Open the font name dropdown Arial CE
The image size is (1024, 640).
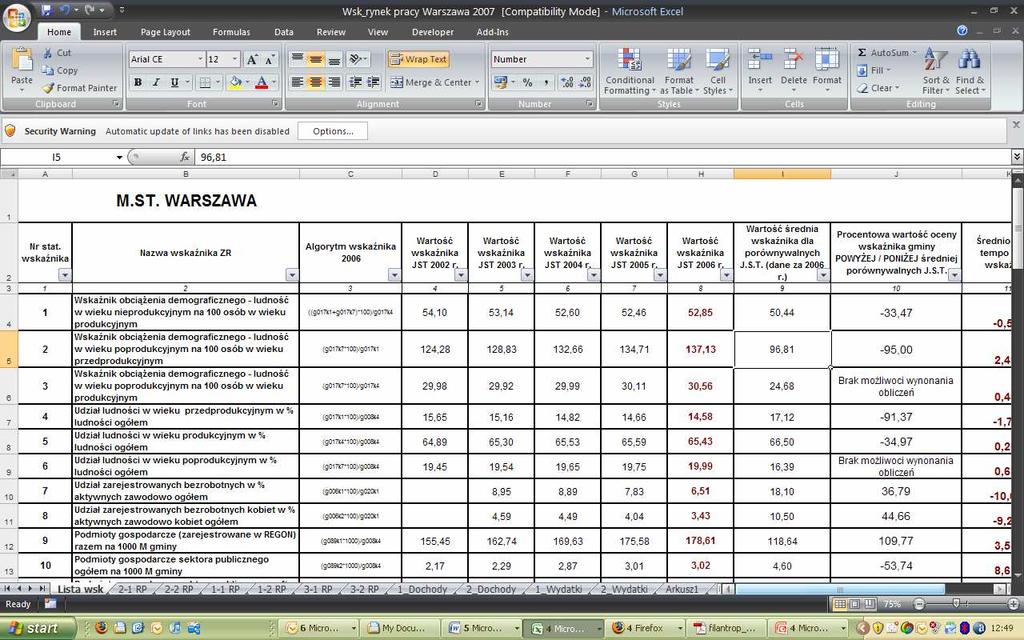pyautogui.click(x=200, y=59)
